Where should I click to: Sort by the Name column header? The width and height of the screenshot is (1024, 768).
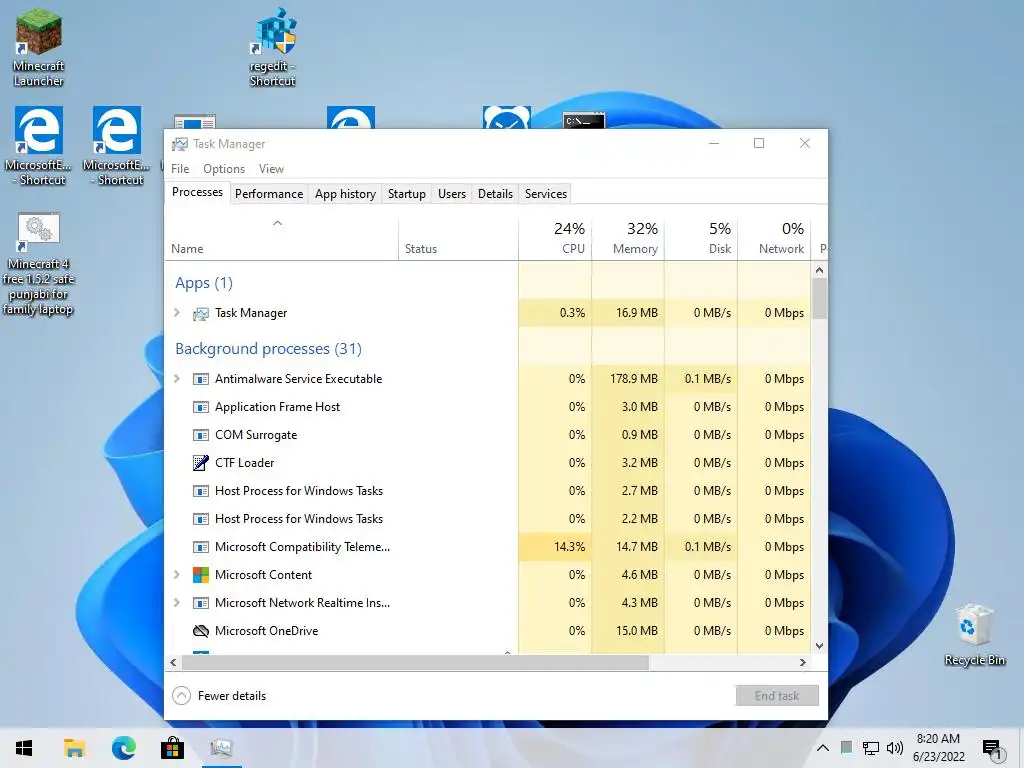pyautogui.click(x=281, y=238)
